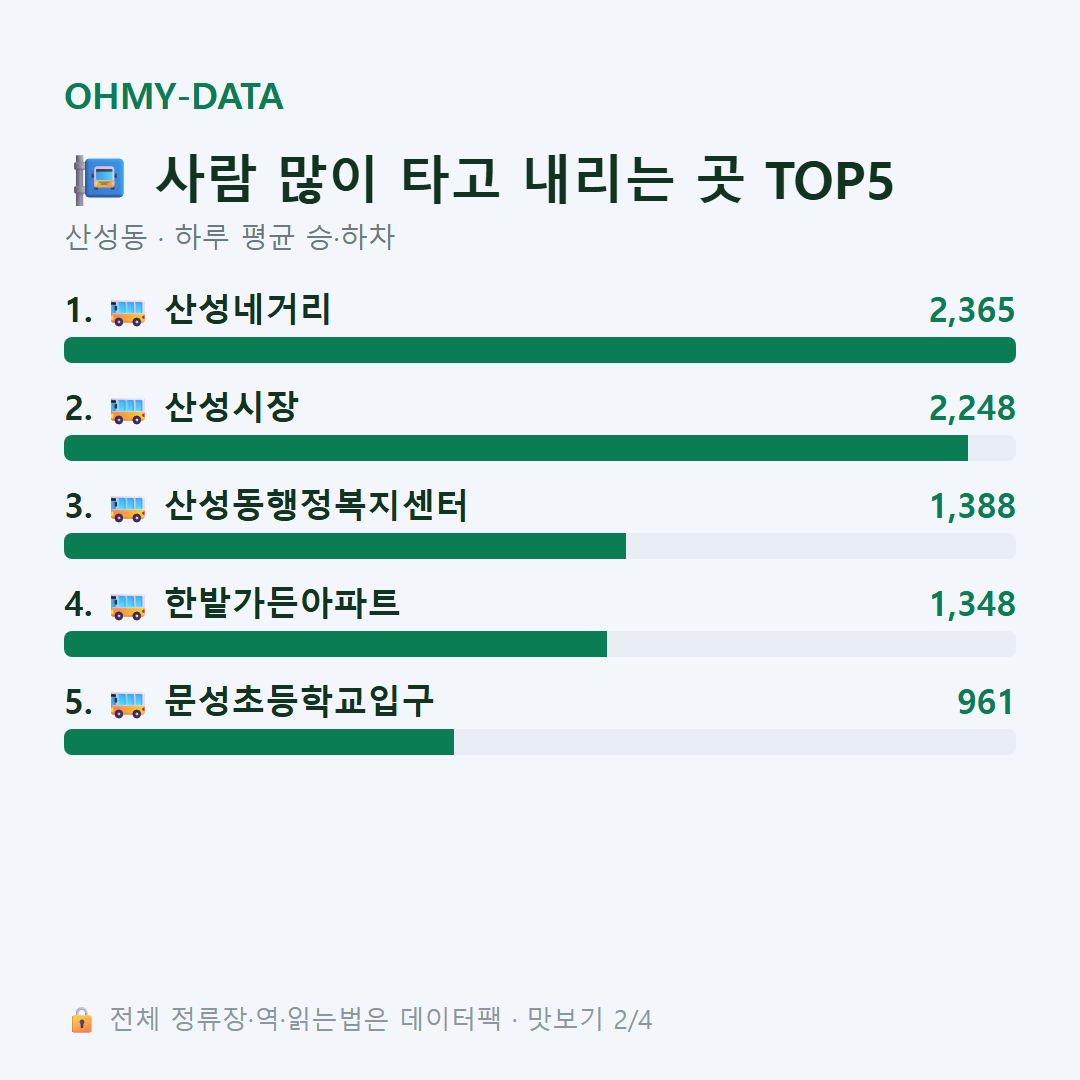Click the bus icon beside 산성시장

tap(127, 411)
